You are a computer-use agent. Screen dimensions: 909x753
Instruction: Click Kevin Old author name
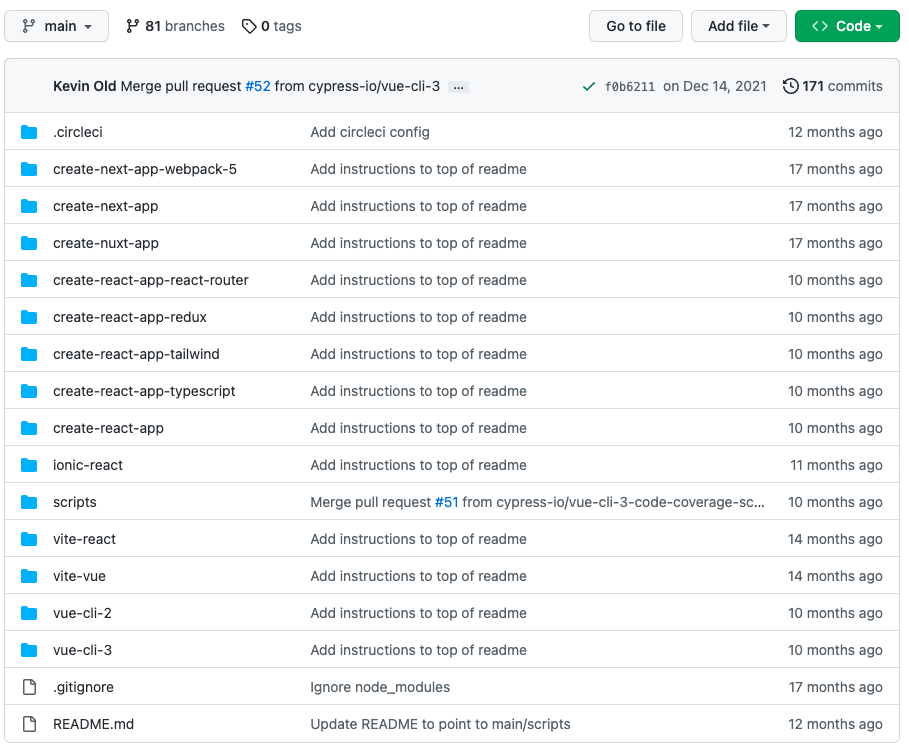85,86
